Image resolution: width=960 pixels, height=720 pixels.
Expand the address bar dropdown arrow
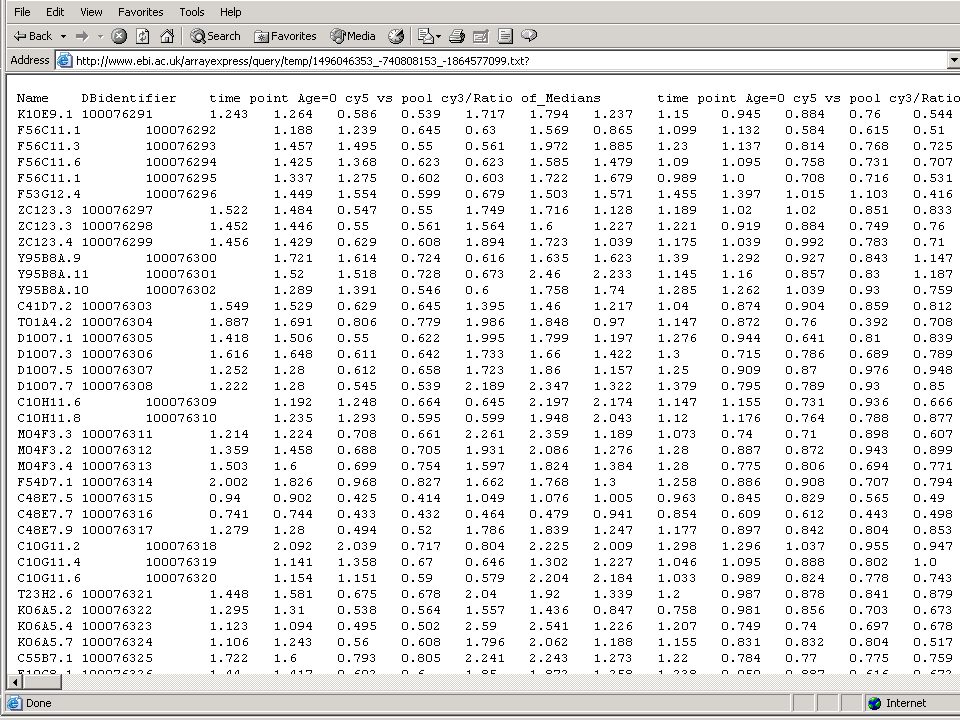953,61
